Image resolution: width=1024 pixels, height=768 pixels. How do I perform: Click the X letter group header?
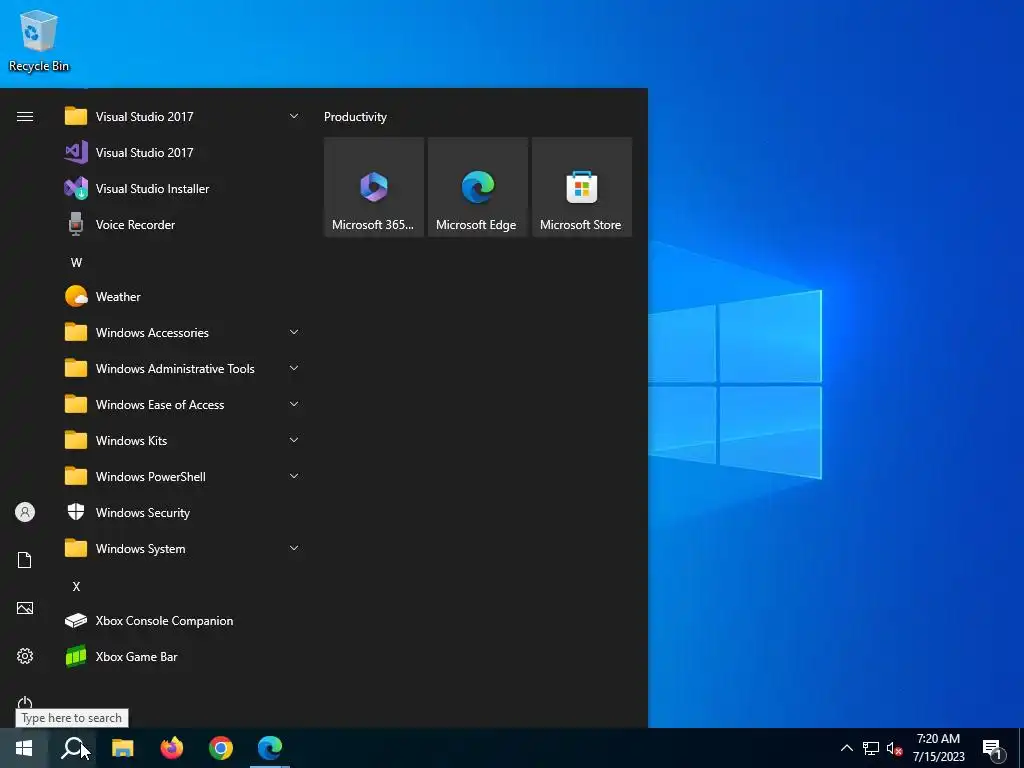point(76,586)
